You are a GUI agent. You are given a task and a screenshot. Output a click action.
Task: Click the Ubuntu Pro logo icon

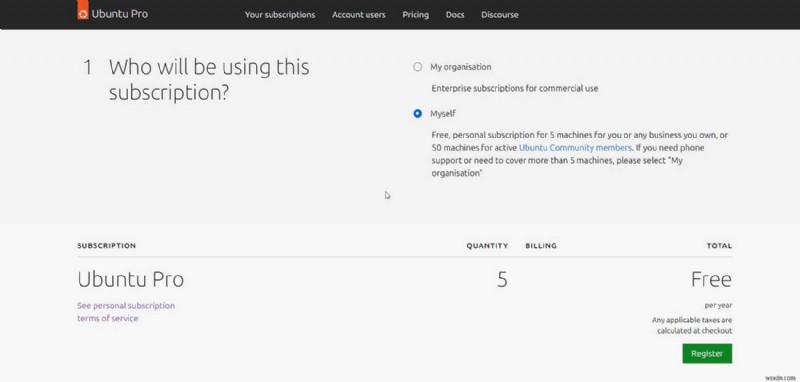[x=83, y=11]
